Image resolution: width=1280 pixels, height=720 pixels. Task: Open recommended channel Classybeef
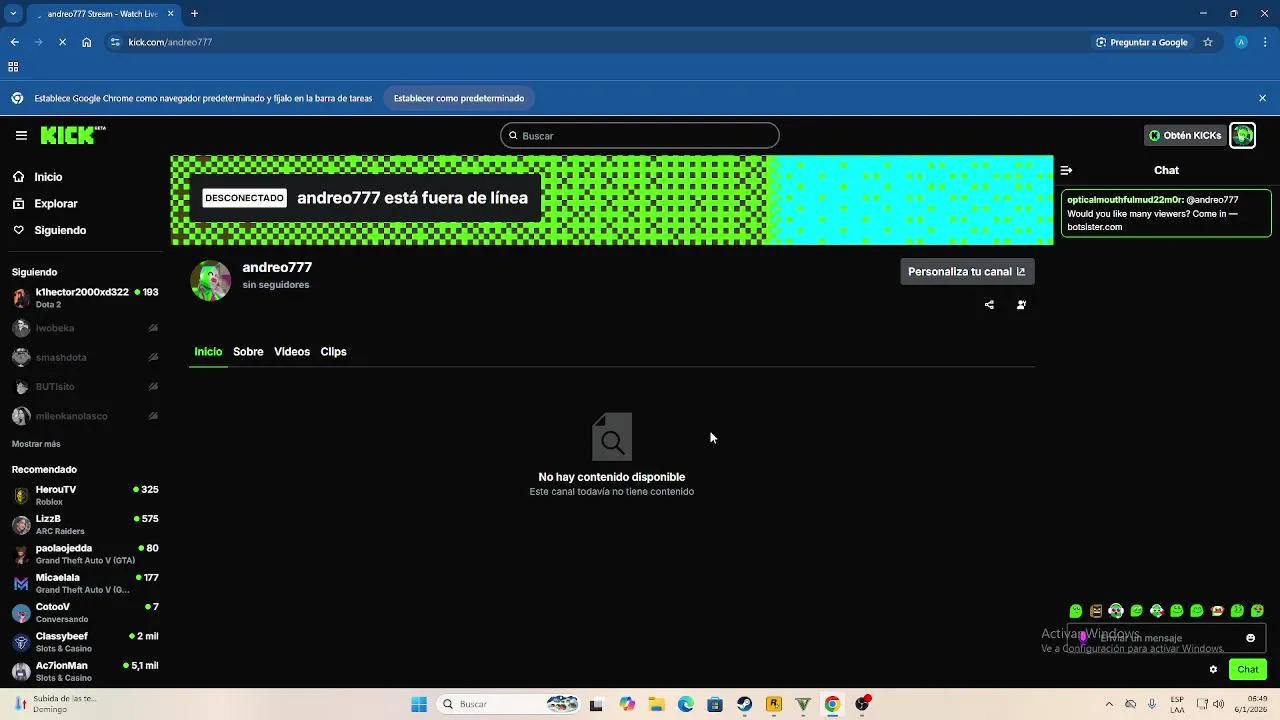(x=85, y=642)
